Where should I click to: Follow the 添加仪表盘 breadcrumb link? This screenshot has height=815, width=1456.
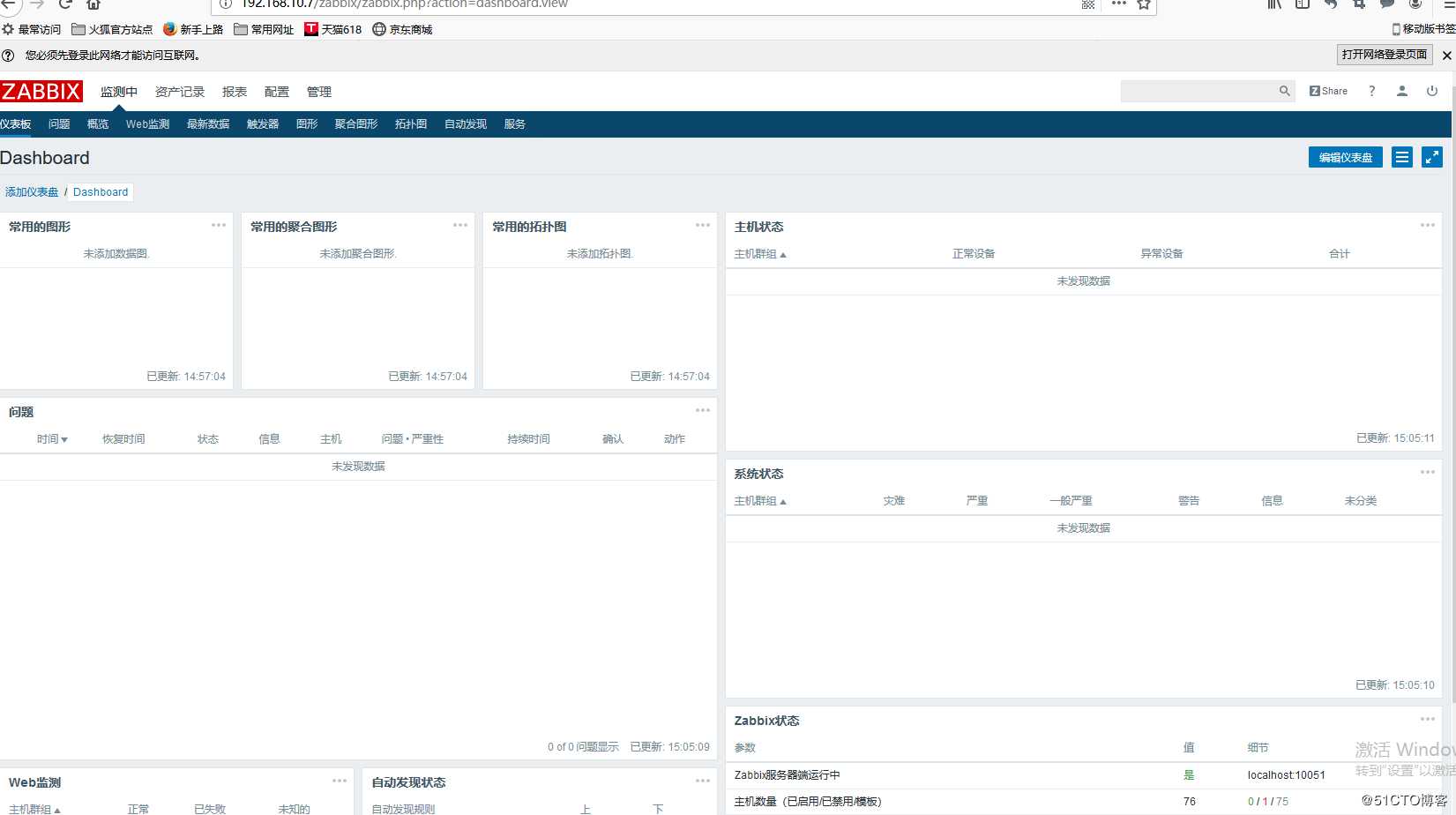tap(32, 192)
